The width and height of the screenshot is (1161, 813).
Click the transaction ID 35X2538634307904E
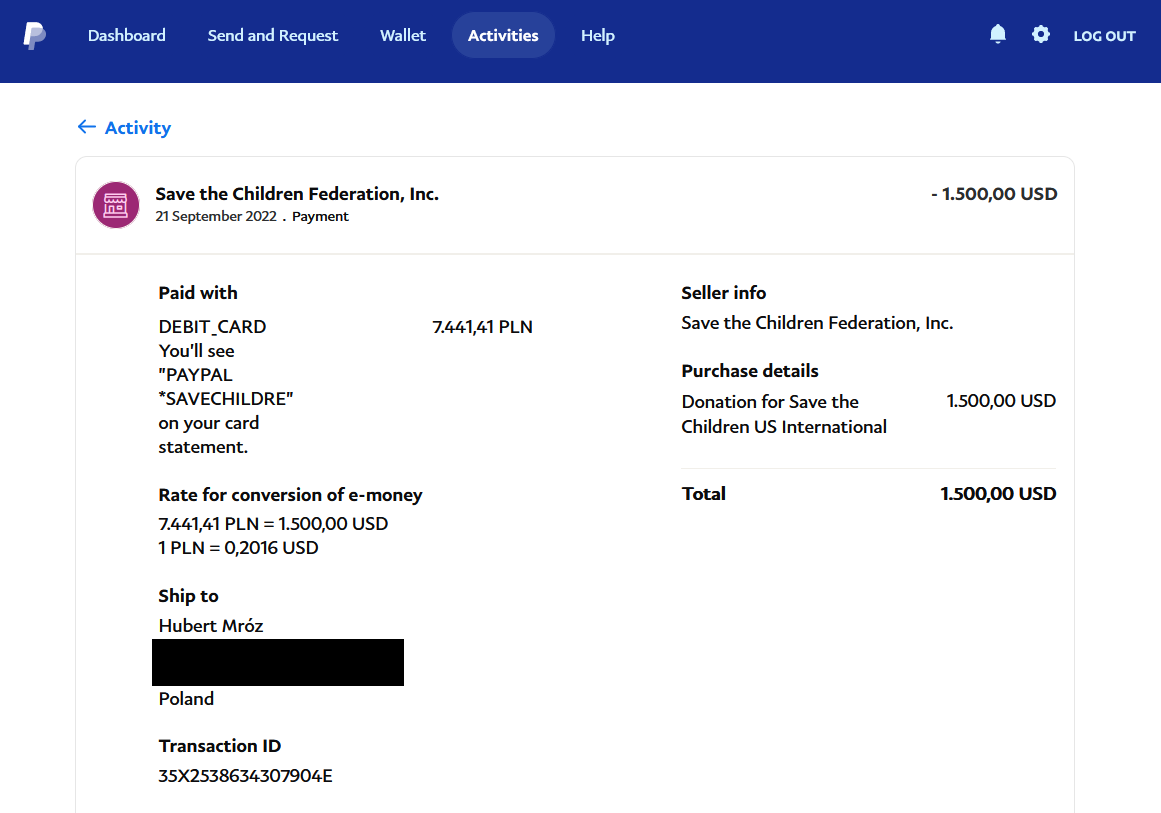tap(245, 776)
